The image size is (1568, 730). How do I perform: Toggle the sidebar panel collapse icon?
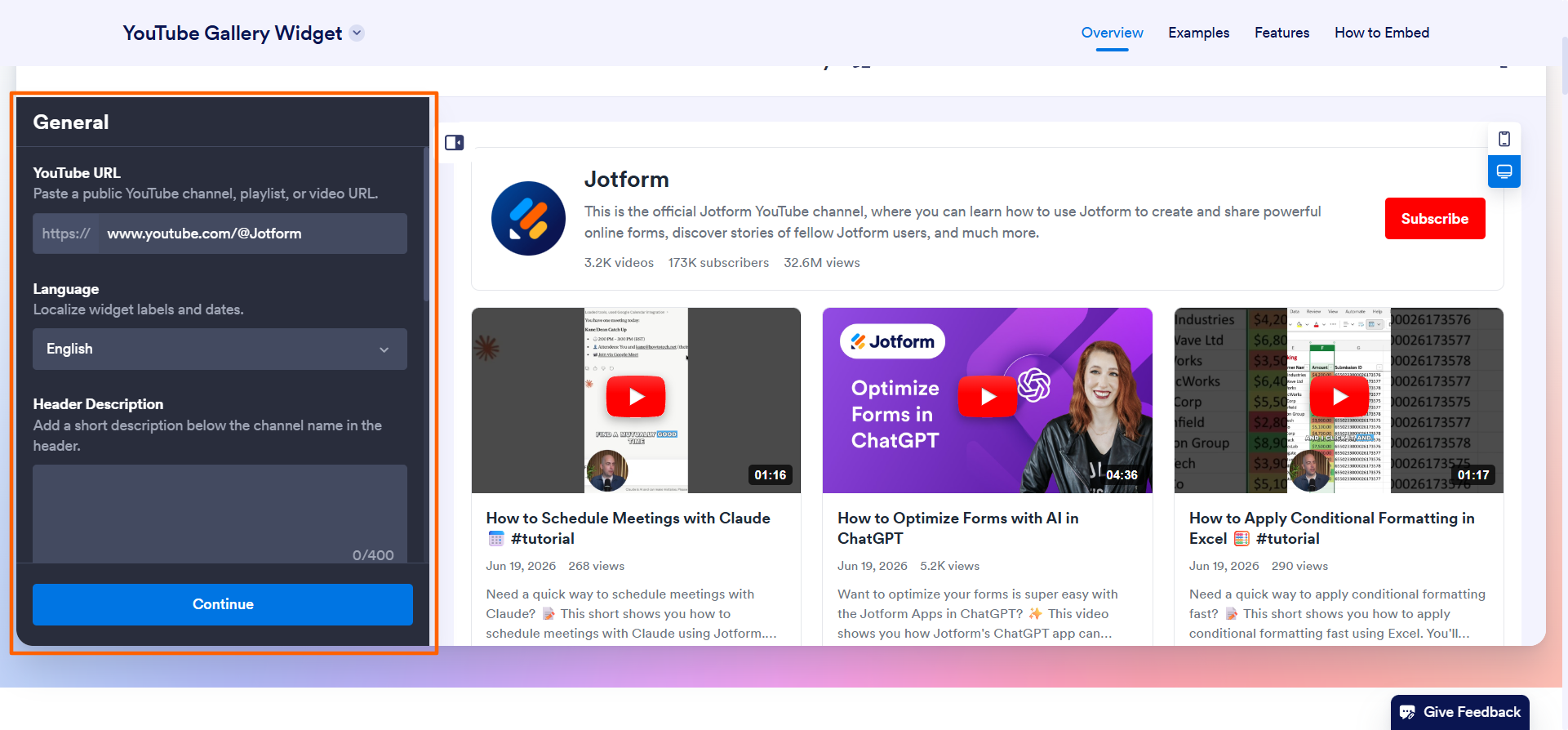tap(454, 143)
